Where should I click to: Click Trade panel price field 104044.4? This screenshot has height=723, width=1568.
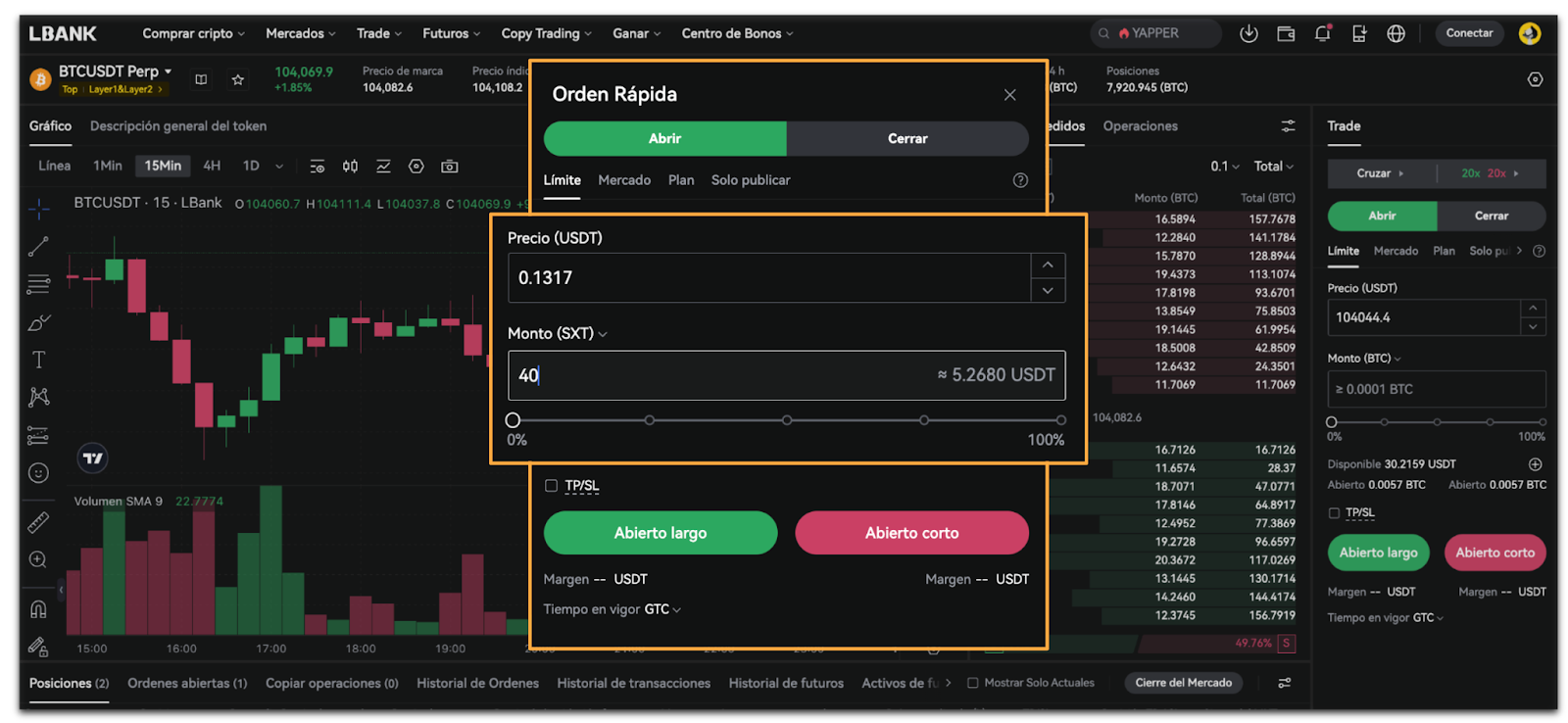[1424, 317]
